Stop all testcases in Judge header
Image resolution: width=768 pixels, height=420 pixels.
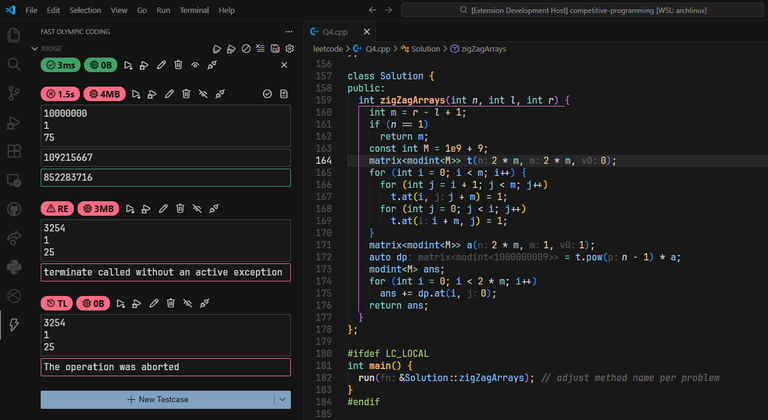click(246, 49)
